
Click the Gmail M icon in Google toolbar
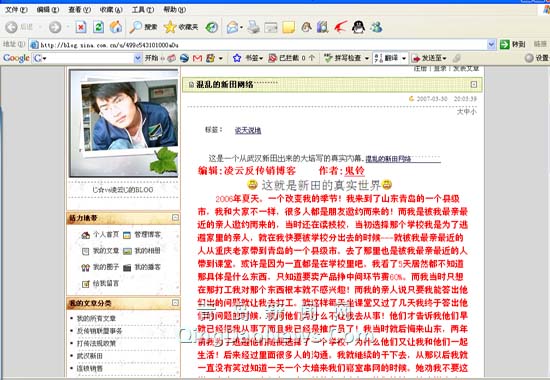[x=197, y=58]
